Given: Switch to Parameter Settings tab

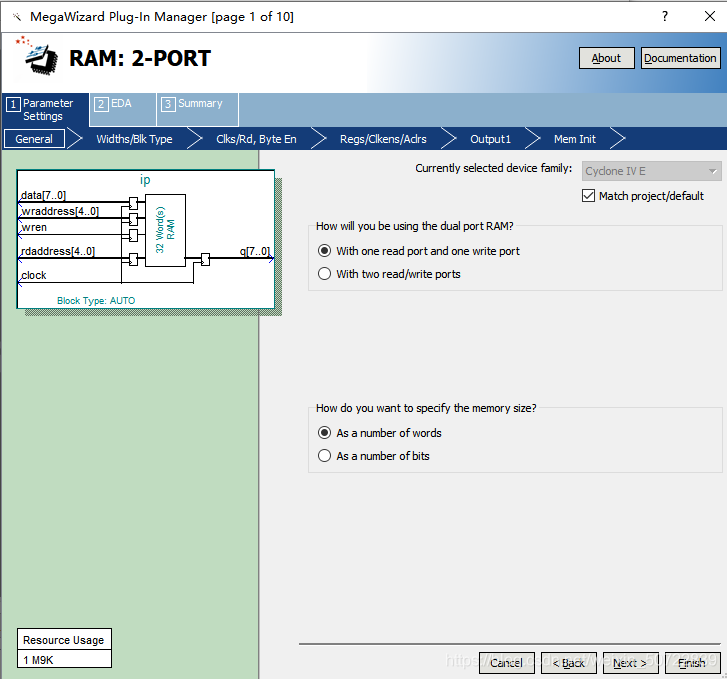Looking at the screenshot, I should (x=45, y=109).
